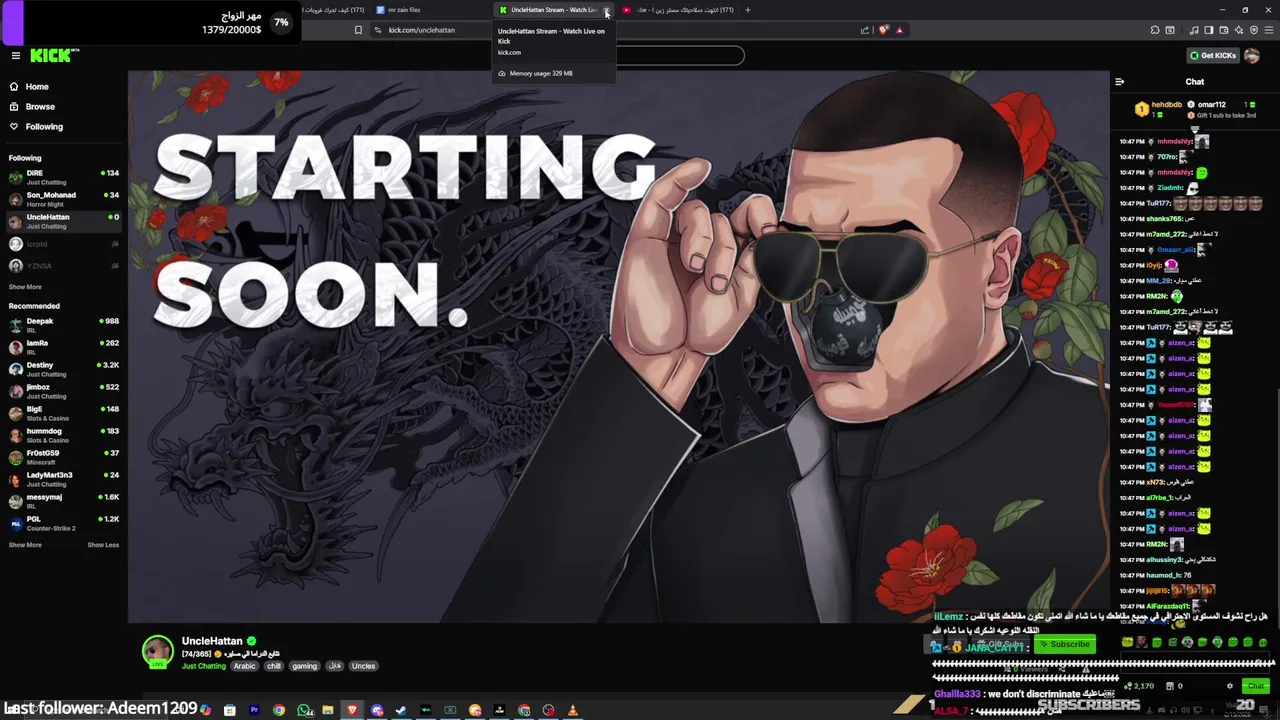The width and height of the screenshot is (1280, 720).
Task: Click the Destiny channel avatar
Action: [x=16, y=369]
